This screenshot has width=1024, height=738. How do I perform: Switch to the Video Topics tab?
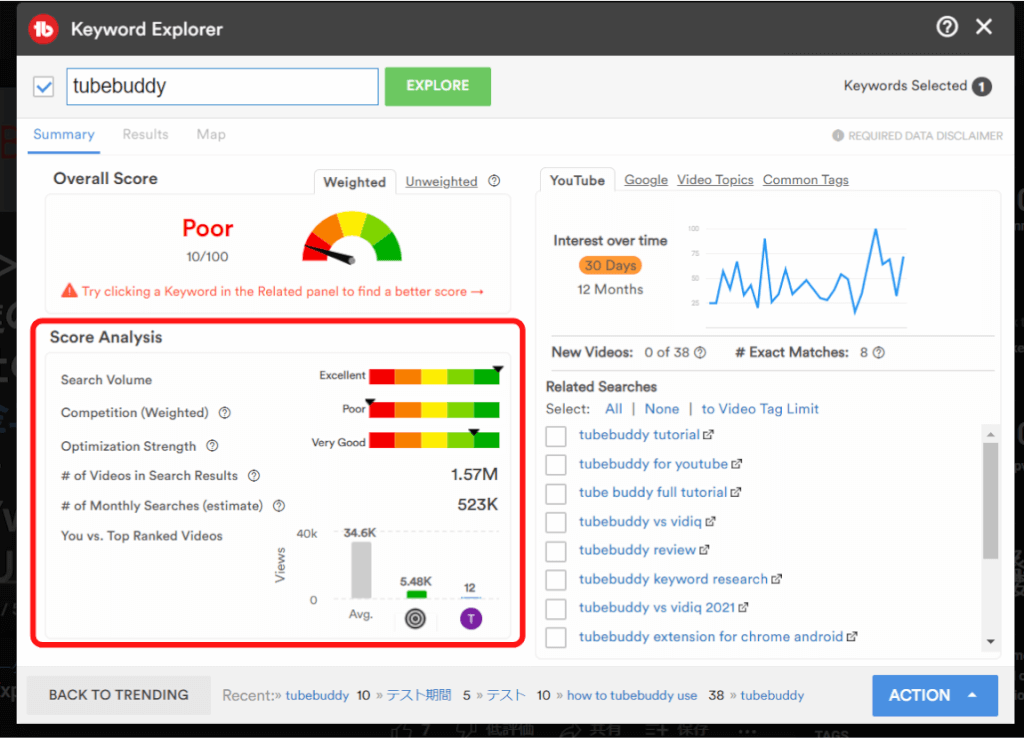(x=715, y=180)
